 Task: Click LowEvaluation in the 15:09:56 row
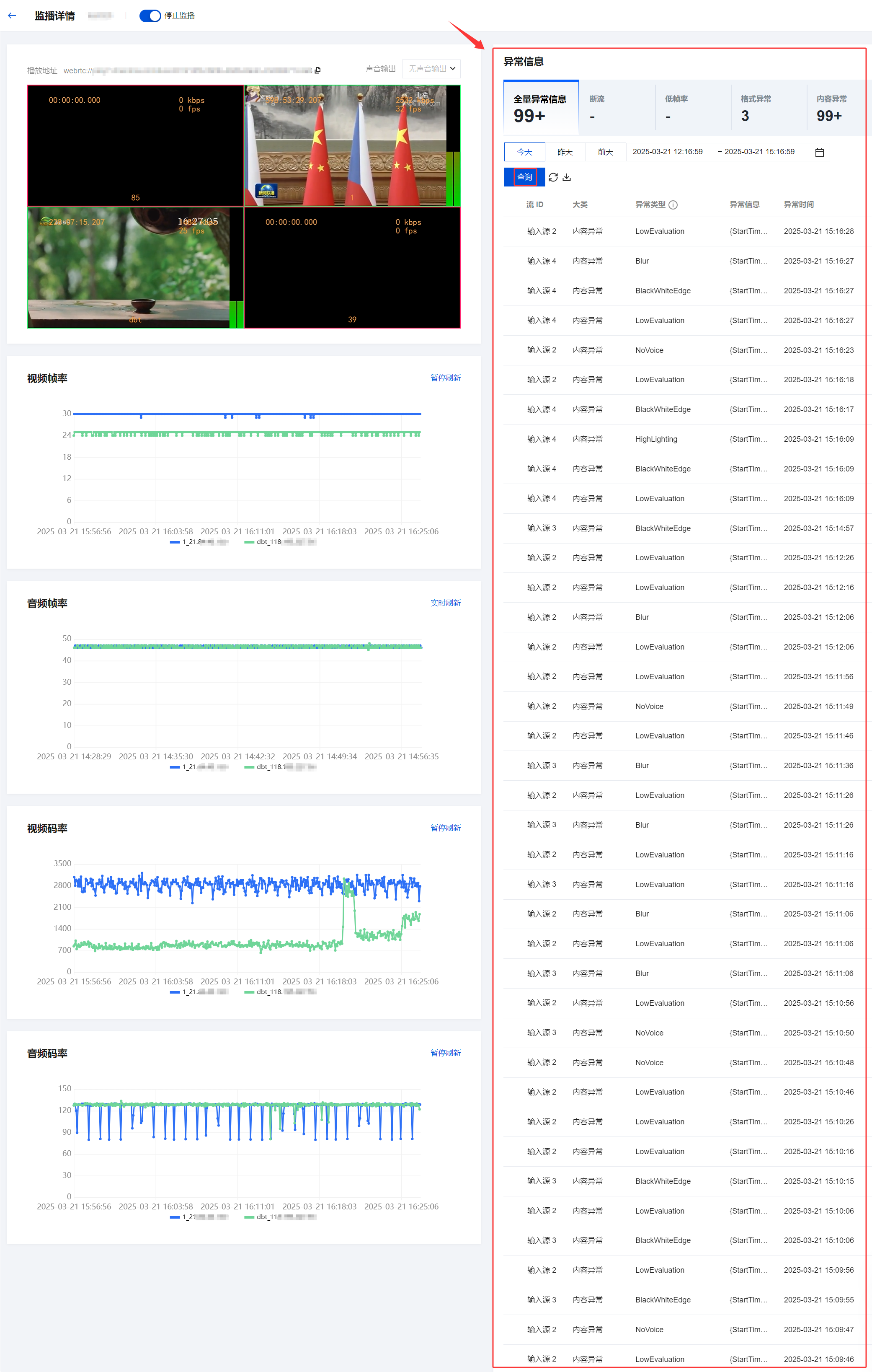pos(660,1271)
